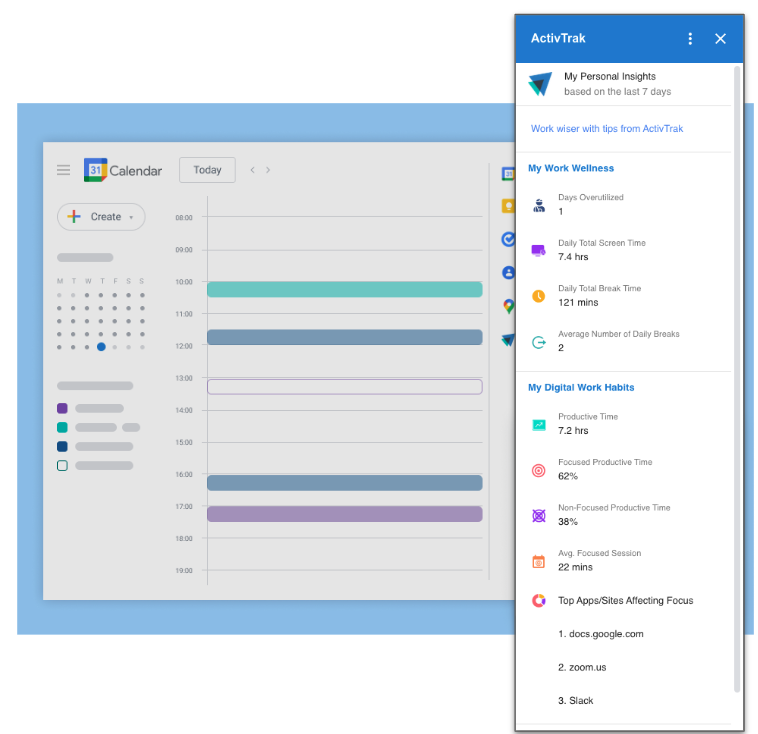Click the Google Calendar 31 logo

(95, 170)
